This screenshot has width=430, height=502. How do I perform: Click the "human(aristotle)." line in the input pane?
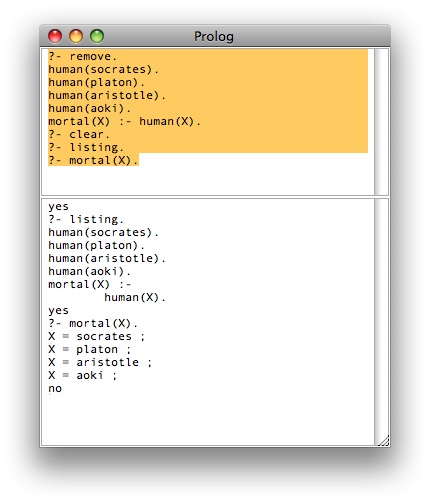(107, 95)
